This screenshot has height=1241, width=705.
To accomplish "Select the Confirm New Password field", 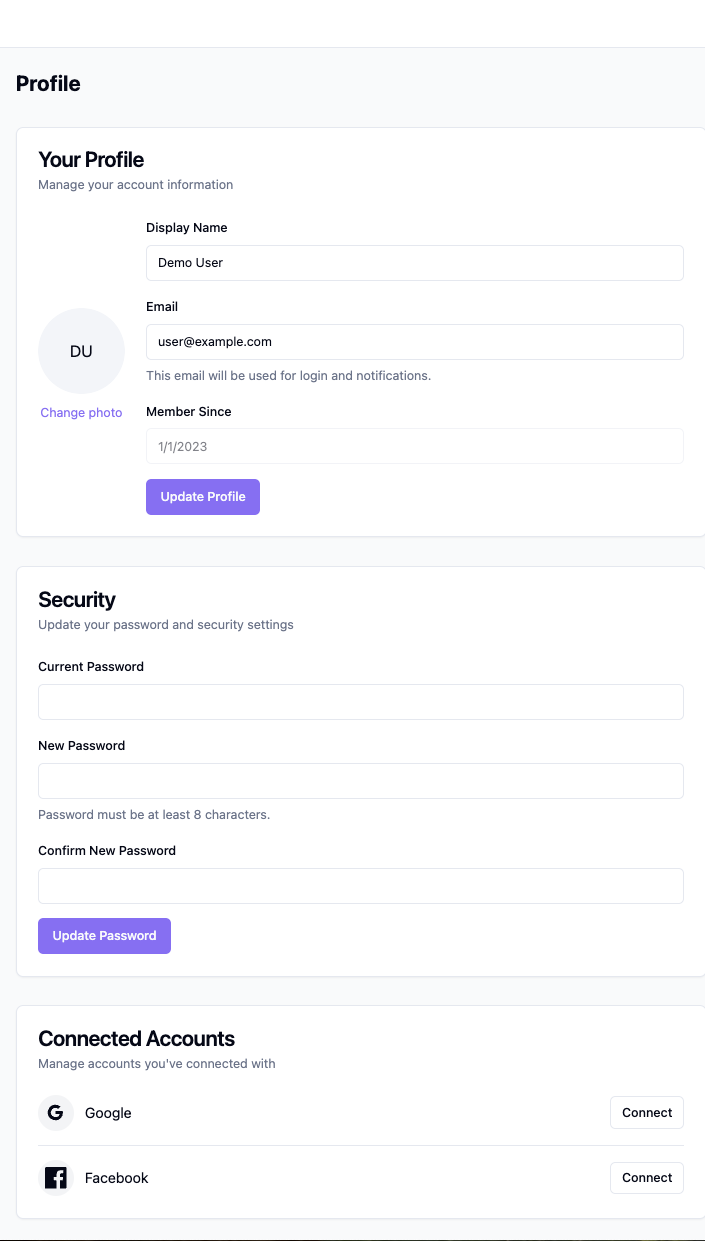I will [360, 886].
